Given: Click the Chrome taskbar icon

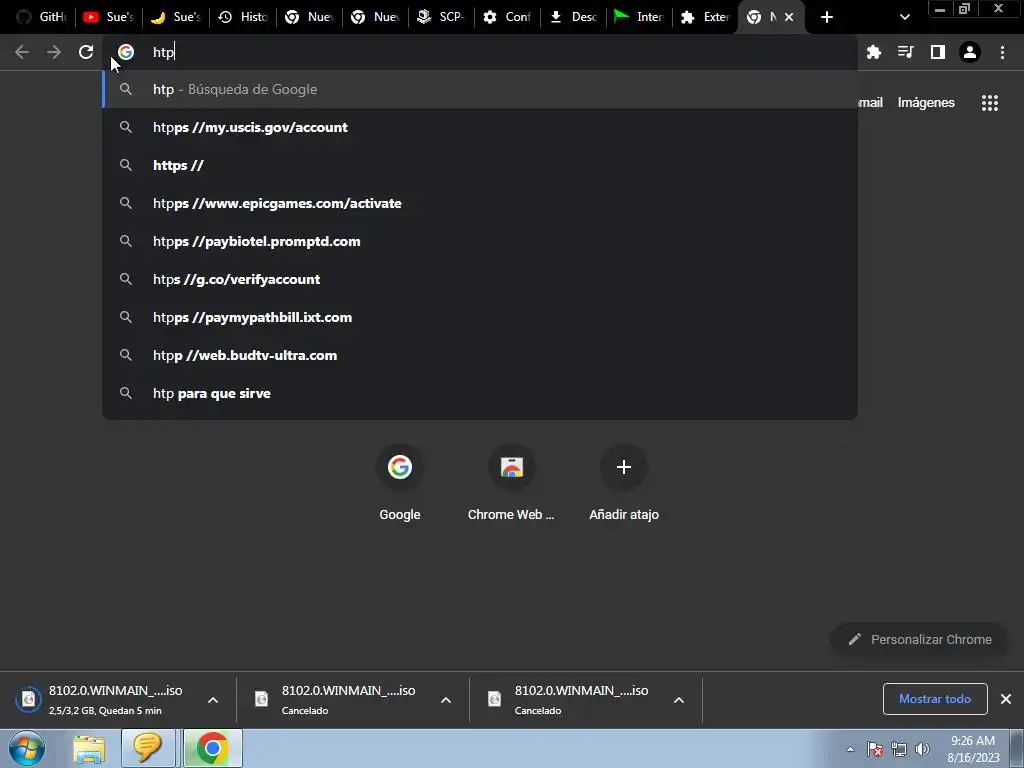Looking at the screenshot, I should pos(212,748).
